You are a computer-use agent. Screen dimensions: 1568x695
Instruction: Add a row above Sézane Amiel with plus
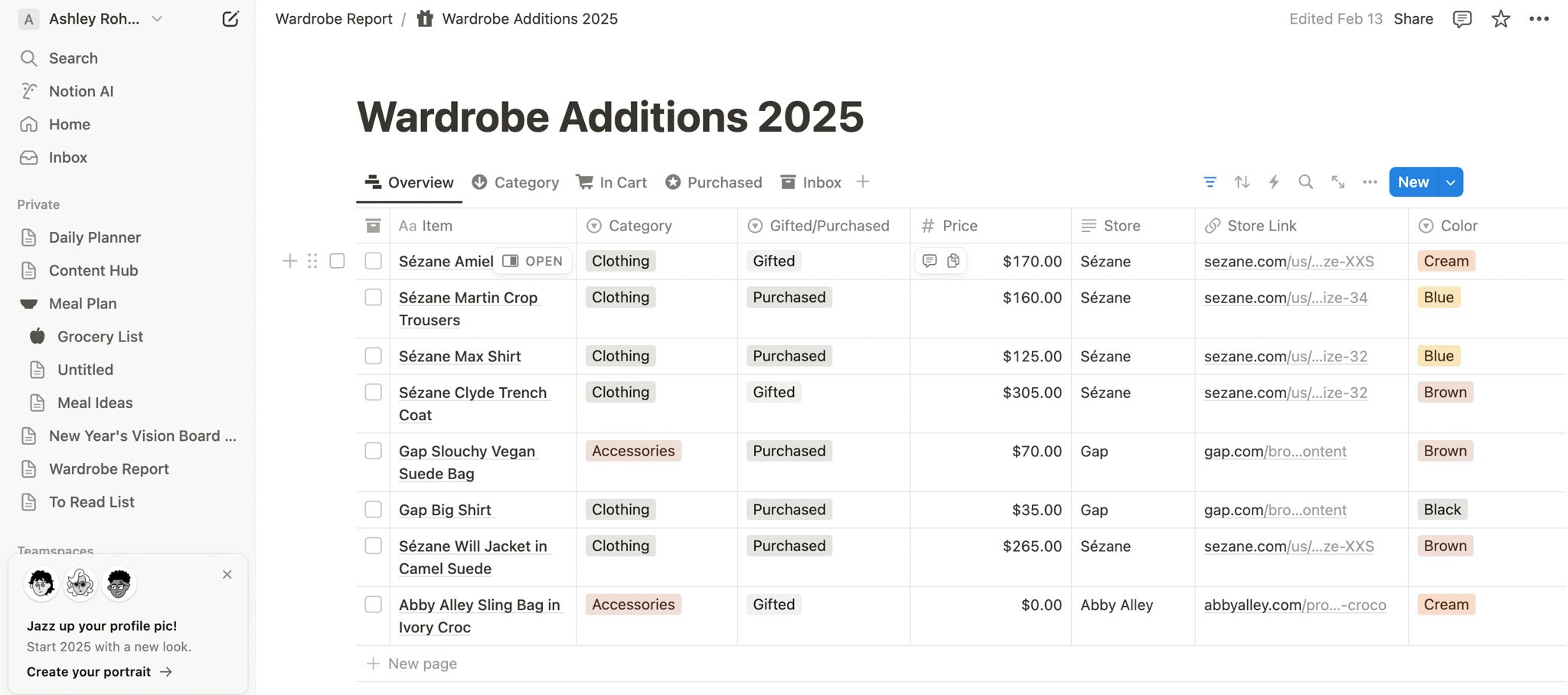289,261
